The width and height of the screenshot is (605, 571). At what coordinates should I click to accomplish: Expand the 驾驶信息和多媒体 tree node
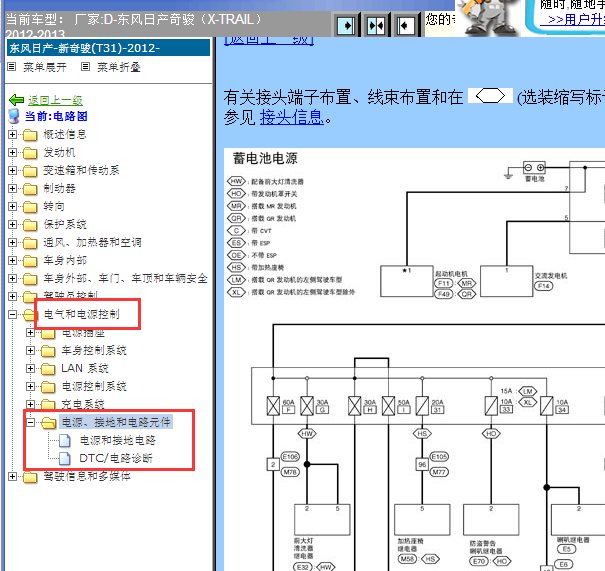(12, 477)
